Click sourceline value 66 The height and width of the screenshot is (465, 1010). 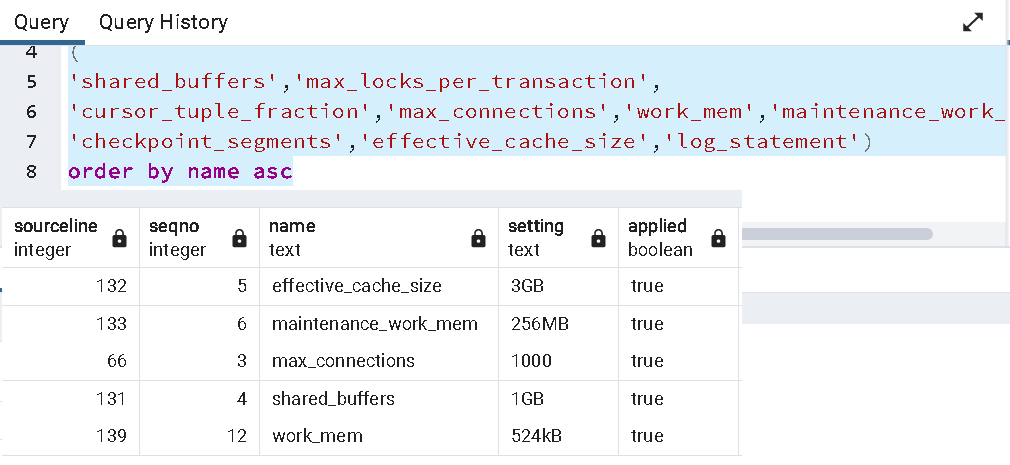pos(117,361)
